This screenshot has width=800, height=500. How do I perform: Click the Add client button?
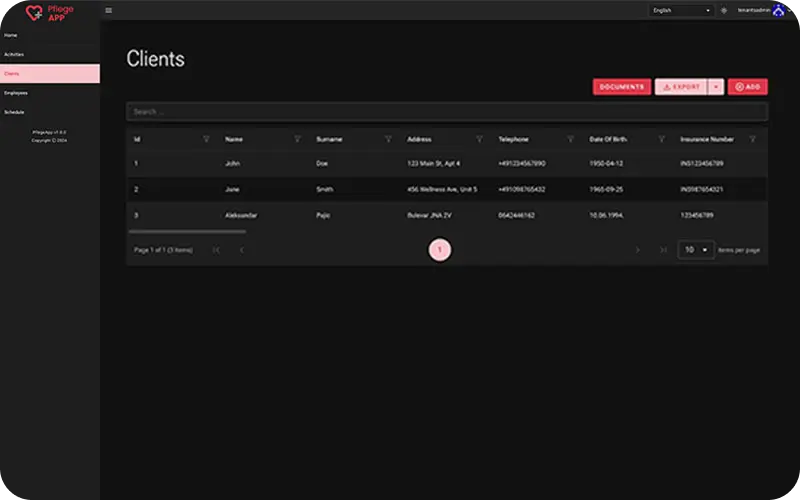point(748,87)
